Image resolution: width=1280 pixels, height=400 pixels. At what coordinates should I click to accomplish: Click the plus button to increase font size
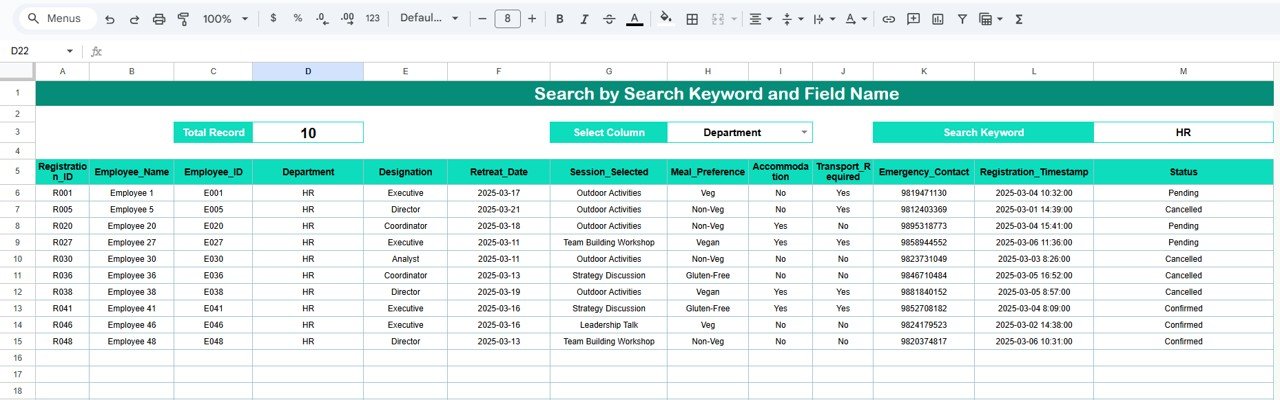(532, 19)
